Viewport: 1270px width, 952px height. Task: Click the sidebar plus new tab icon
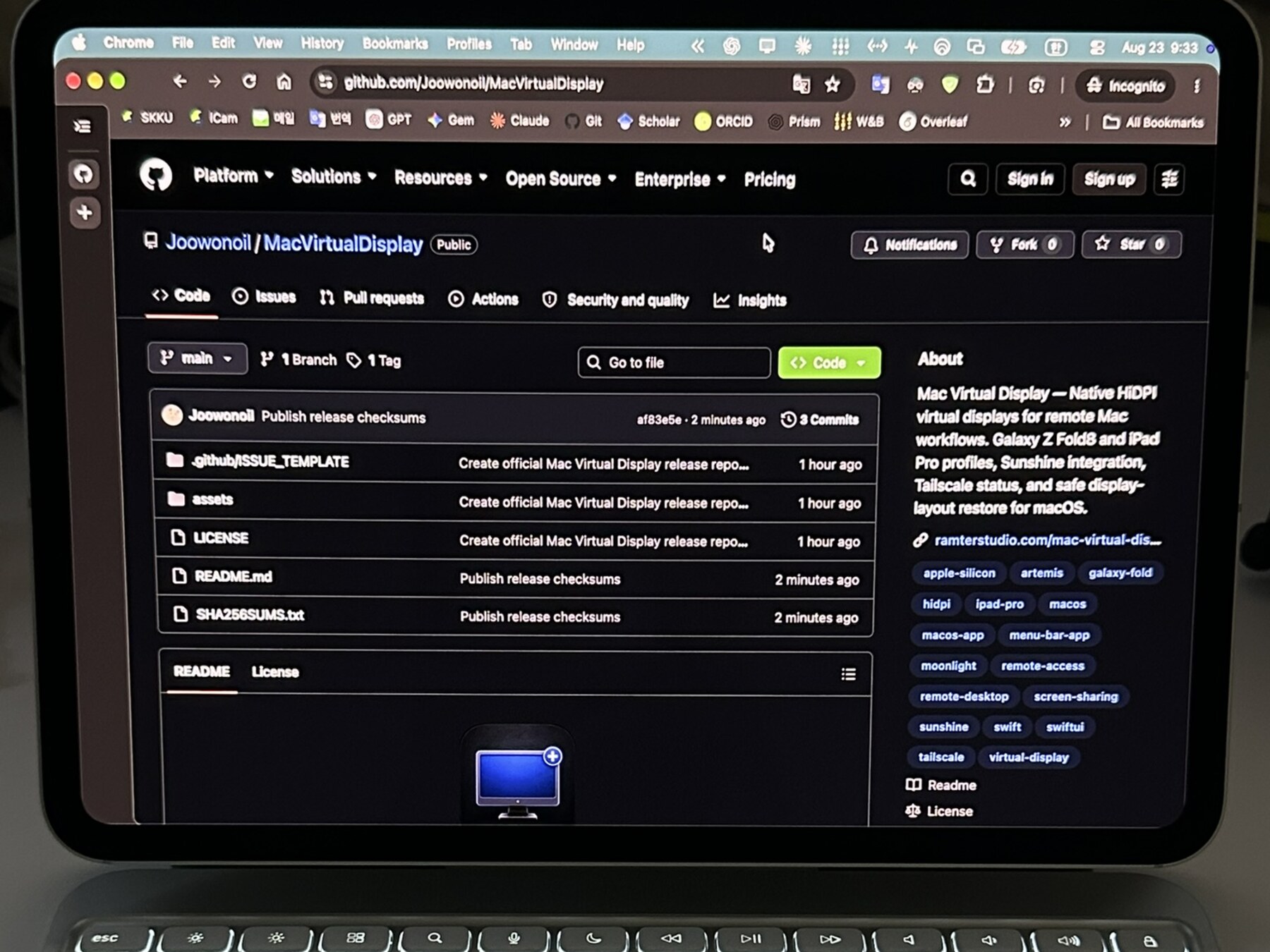85,212
